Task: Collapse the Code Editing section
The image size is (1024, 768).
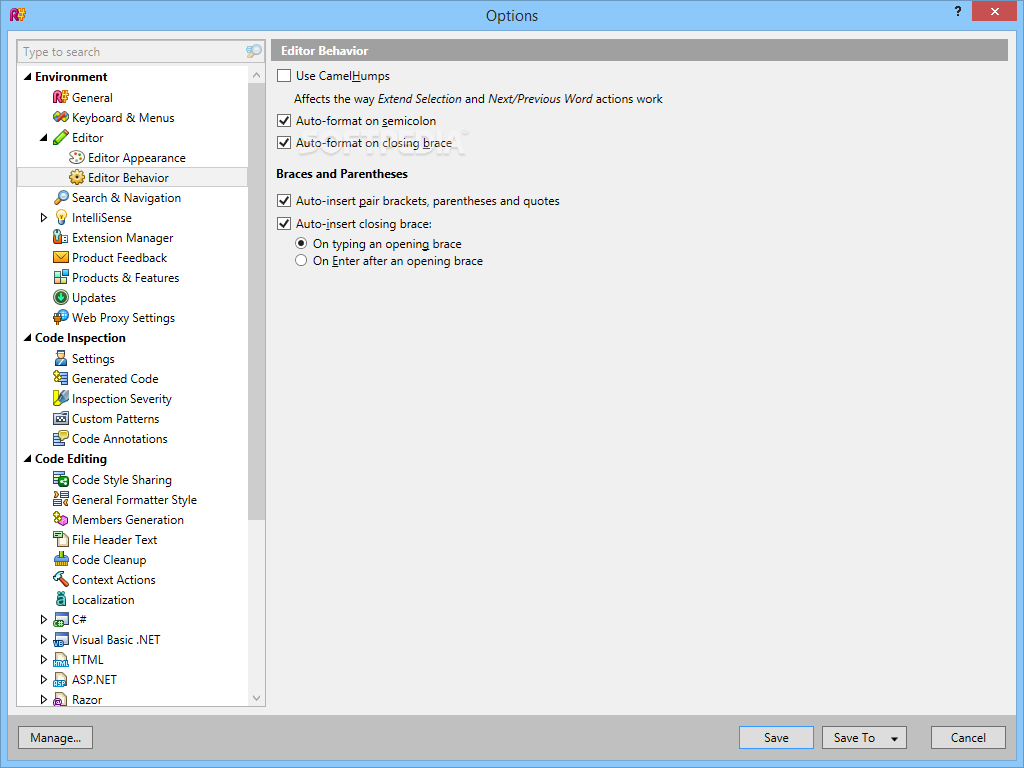Action: point(27,458)
